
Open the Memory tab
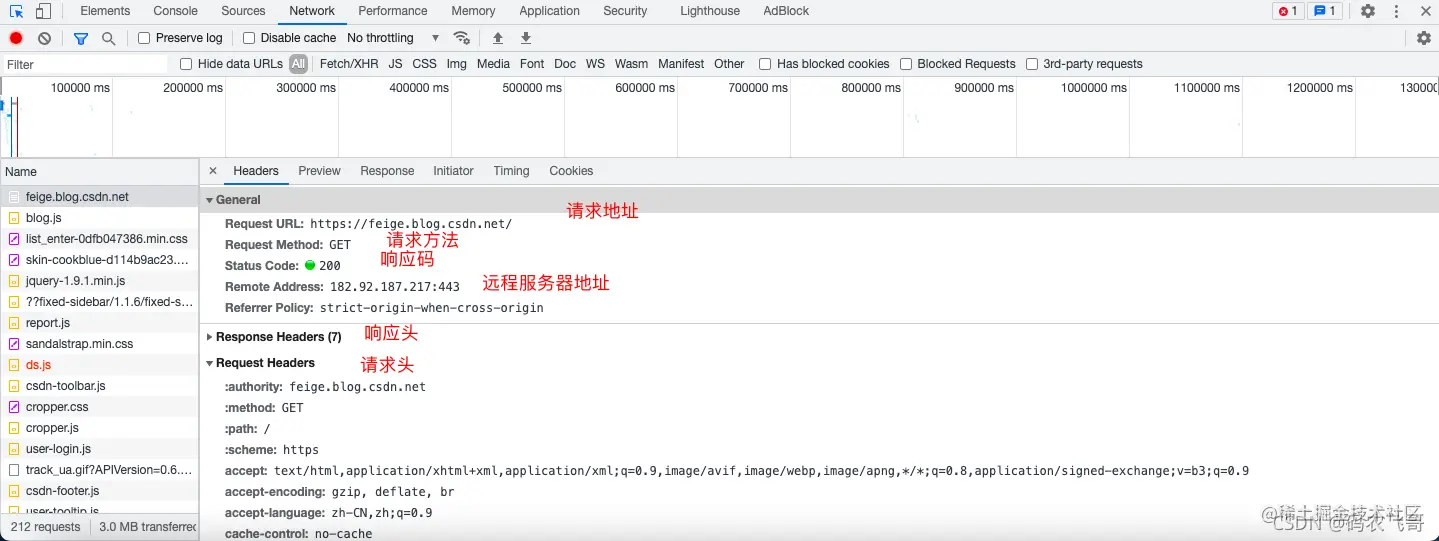click(x=473, y=11)
